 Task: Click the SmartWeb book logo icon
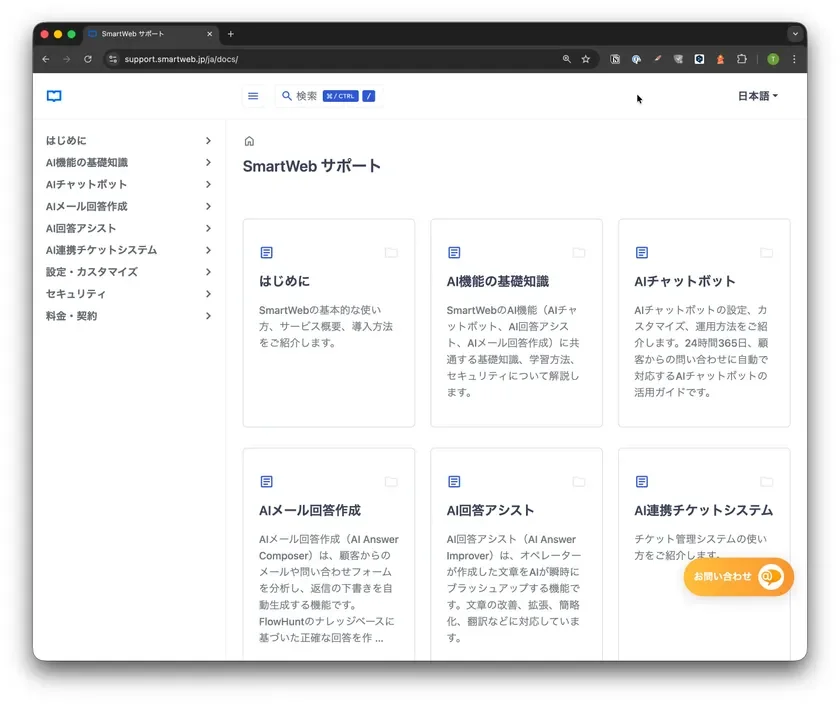[53, 96]
